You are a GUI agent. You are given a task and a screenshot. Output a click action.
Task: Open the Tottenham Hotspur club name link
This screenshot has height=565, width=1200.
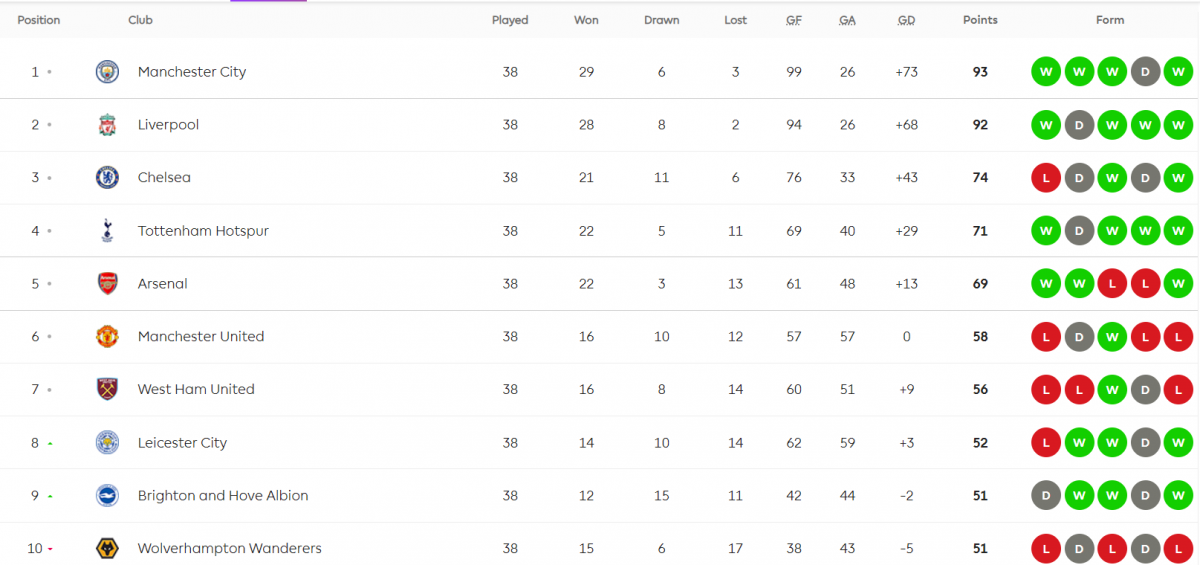point(203,231)
